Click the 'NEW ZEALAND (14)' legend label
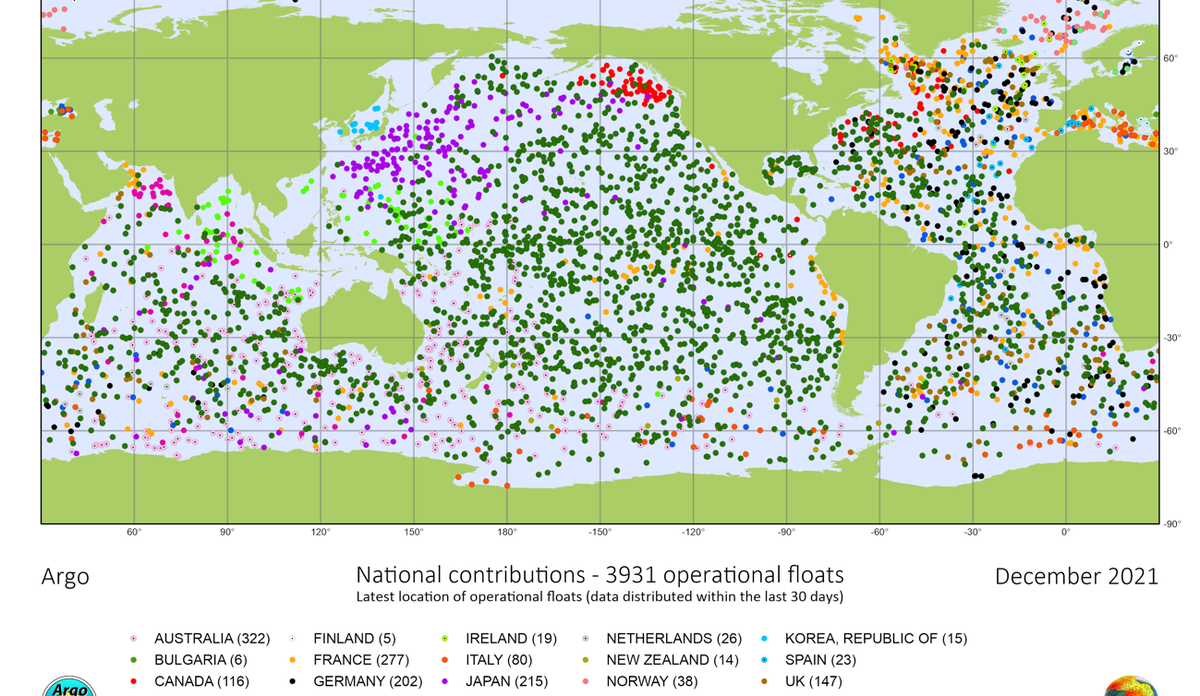The height and width of the screenshot is (696, 1200). click(673, 660)
